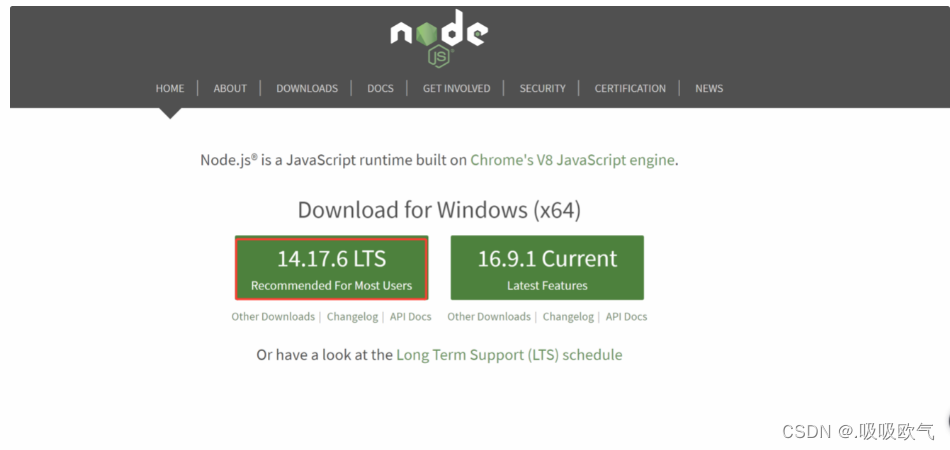Navigate to the SECURITY page
Image resolution: width=950 pixels, height=450 pixels.
pos(542,88)
